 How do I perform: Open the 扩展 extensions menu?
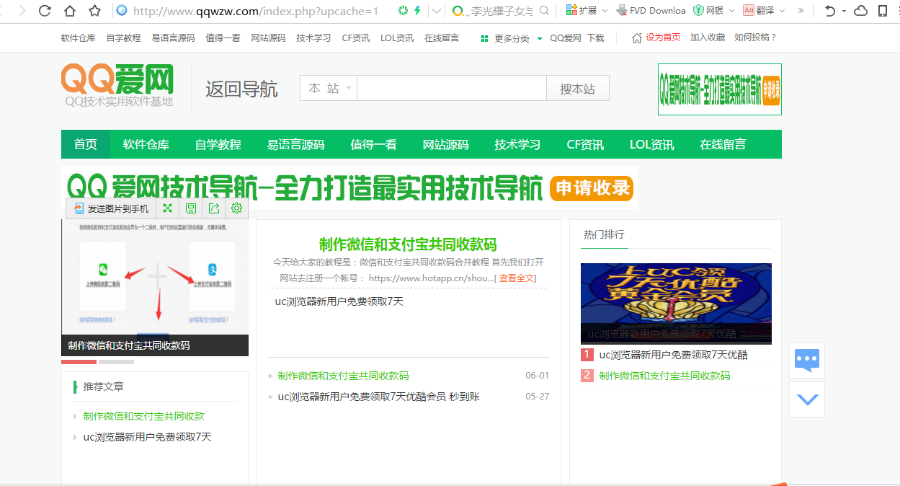click(x=586, y=10)
